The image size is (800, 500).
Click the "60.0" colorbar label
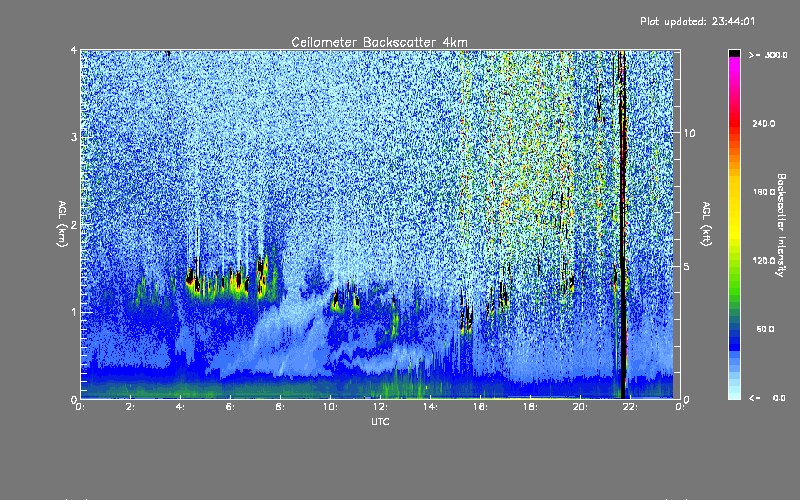tap(765, 329)
